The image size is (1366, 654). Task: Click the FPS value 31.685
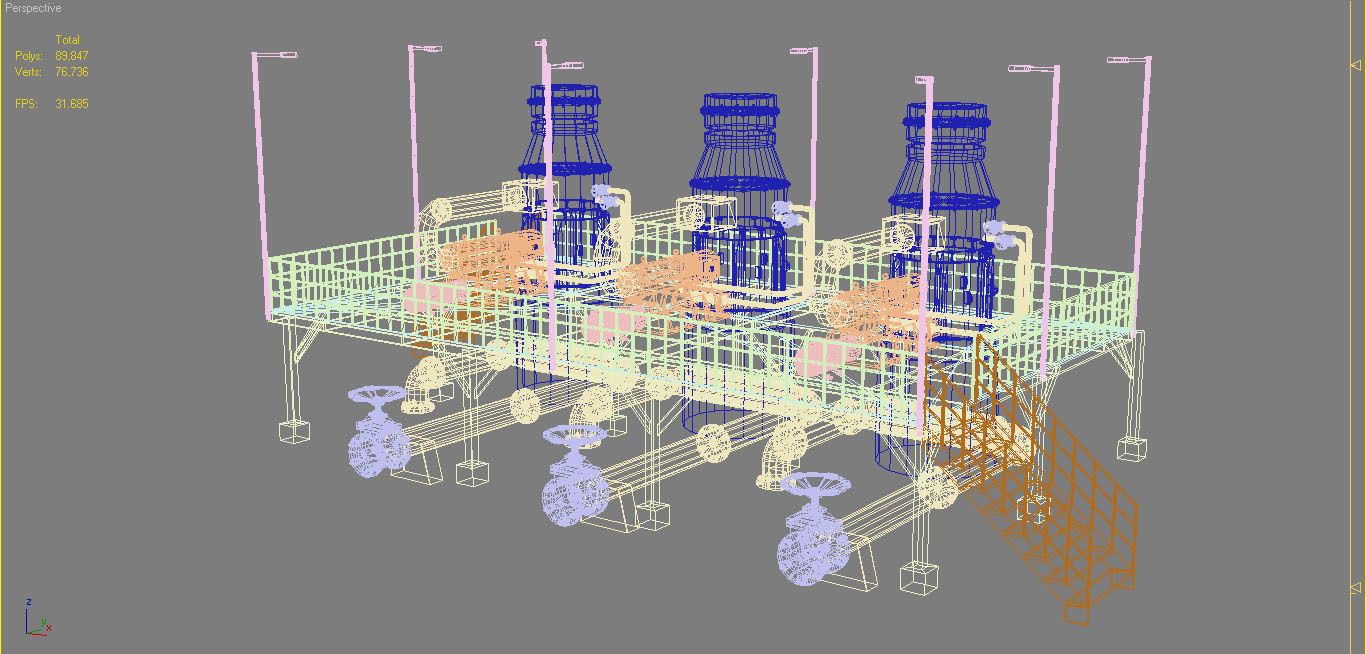pyautogui.click(x=72, y=104)
